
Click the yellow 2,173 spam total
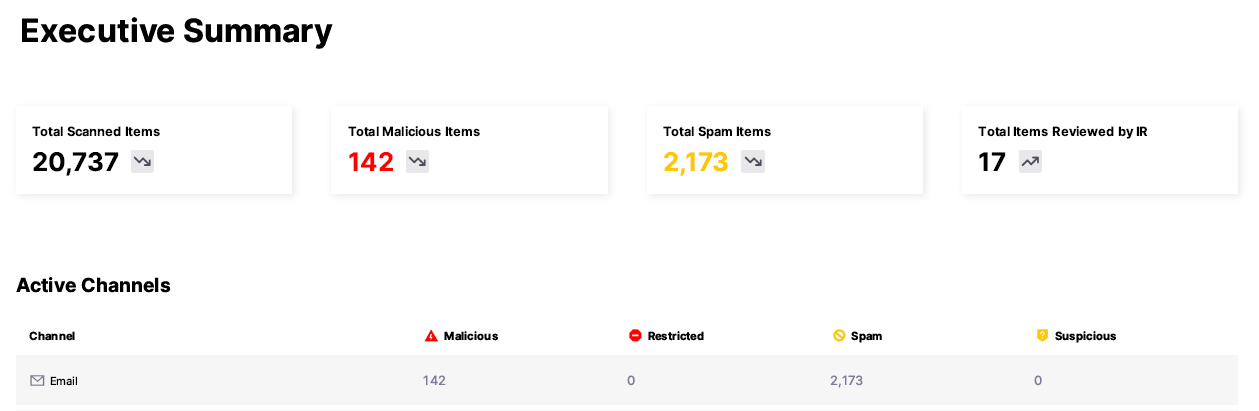[x=696, y=162]
